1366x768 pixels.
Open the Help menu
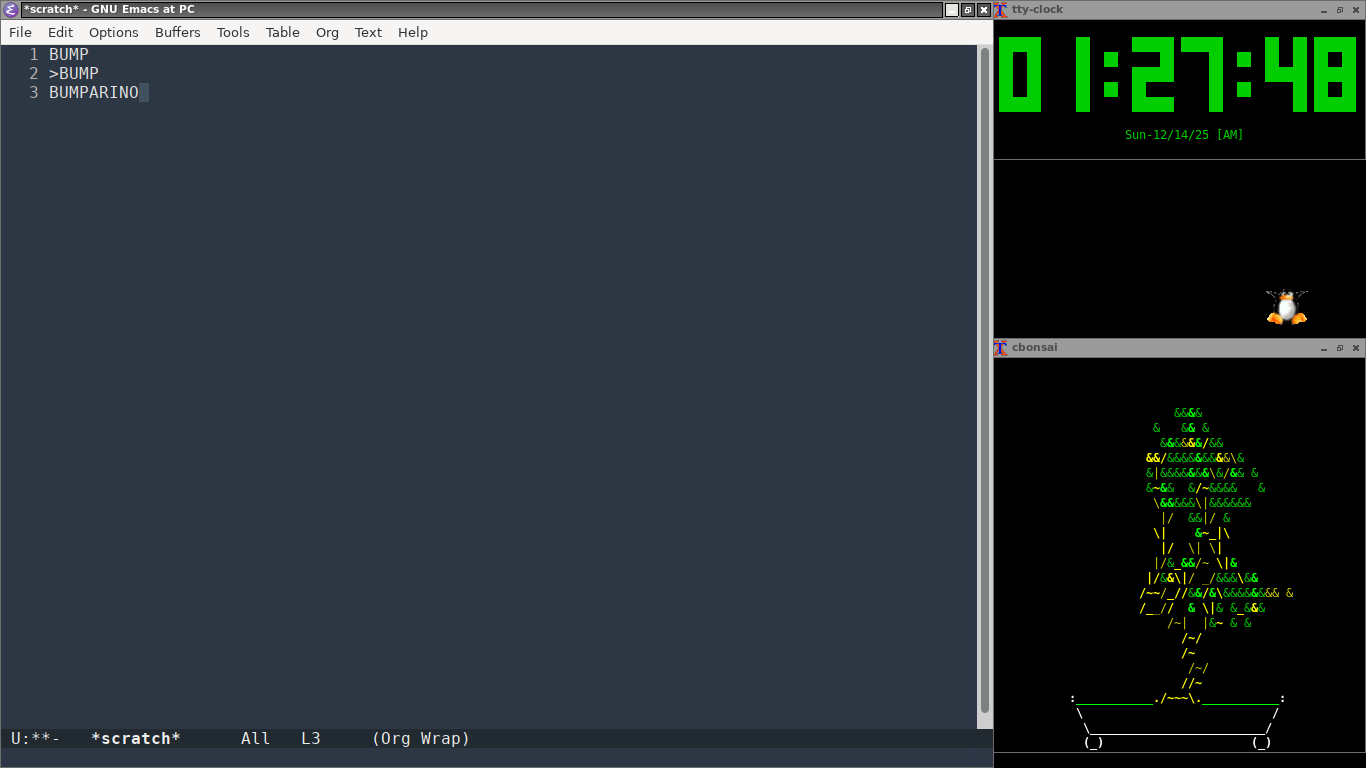pyautogui.click(x=413, y=32)
